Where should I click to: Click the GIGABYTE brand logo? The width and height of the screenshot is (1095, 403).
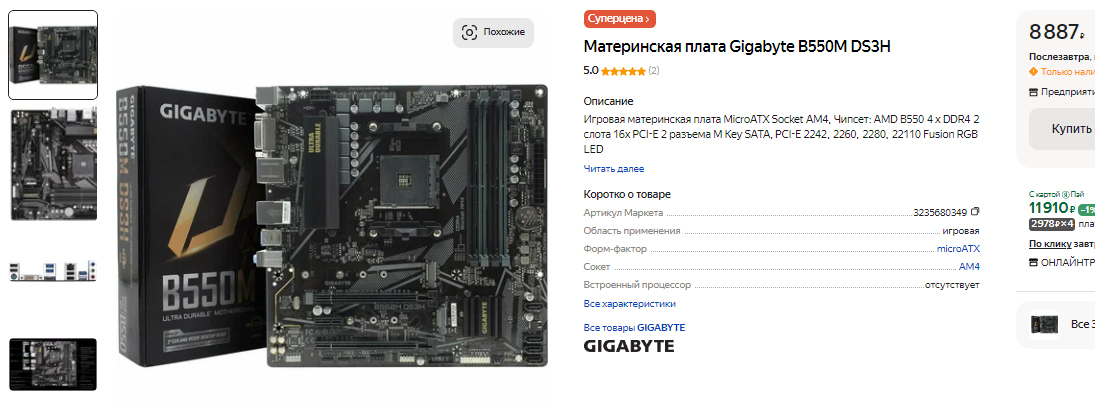pyautogui.click(x=629, y=346)
